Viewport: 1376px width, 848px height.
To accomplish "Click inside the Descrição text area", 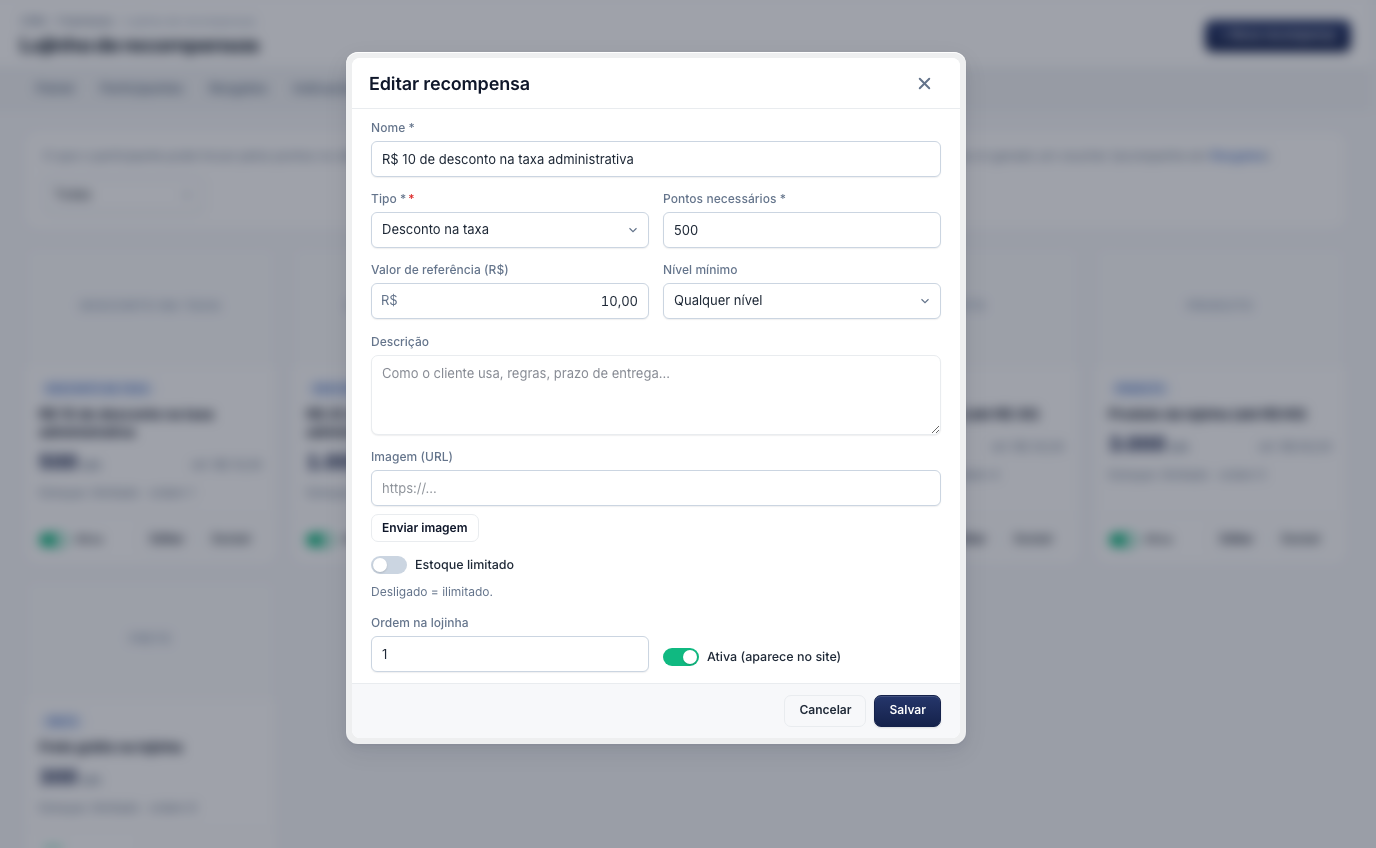I will (x=656, y=395).
